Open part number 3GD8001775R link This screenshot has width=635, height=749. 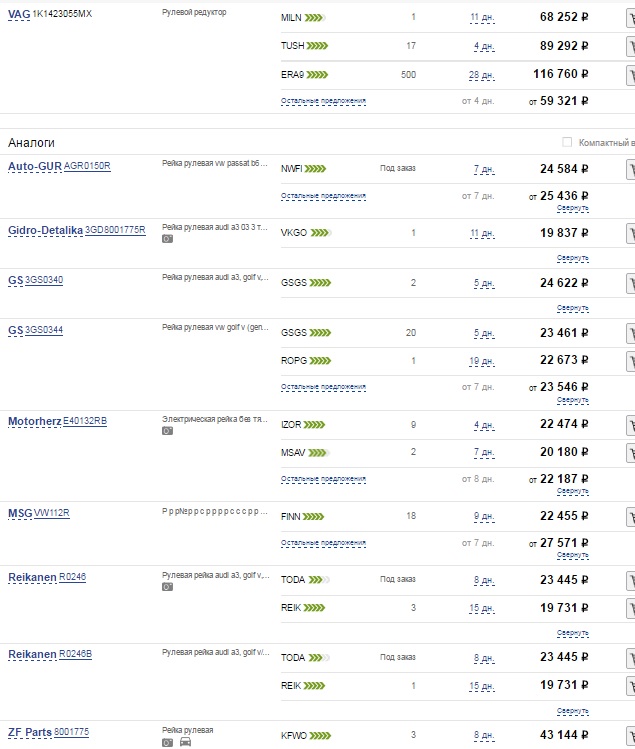point(115,230)
